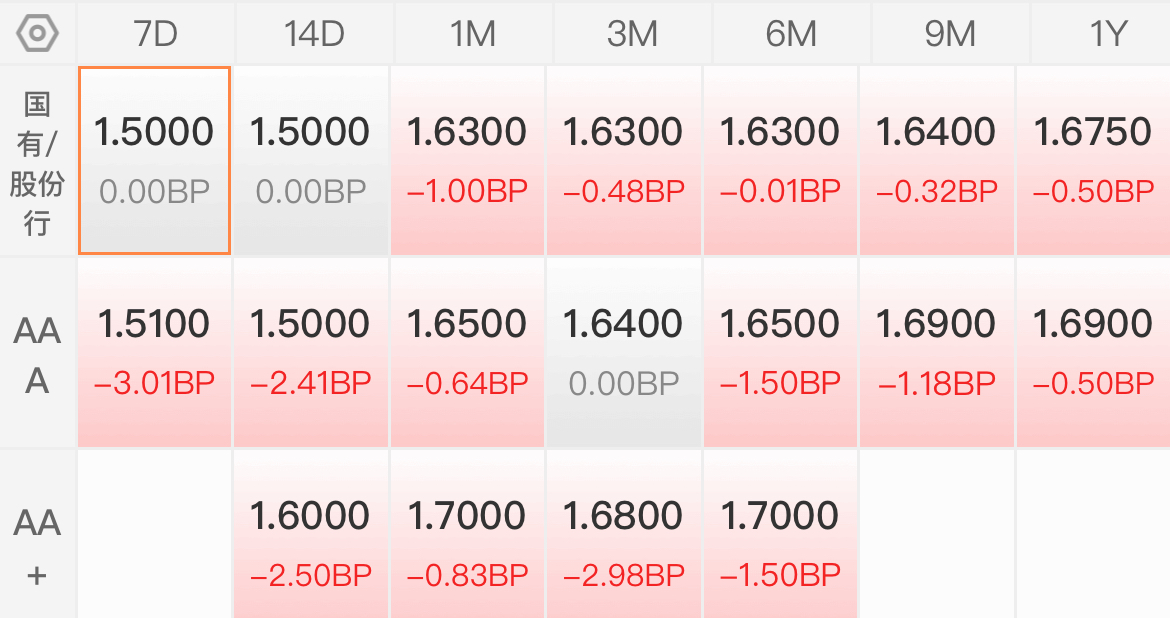Select the 1Y tenor header
This screenshot has width=1170, height=618.
pos(1101,34)
